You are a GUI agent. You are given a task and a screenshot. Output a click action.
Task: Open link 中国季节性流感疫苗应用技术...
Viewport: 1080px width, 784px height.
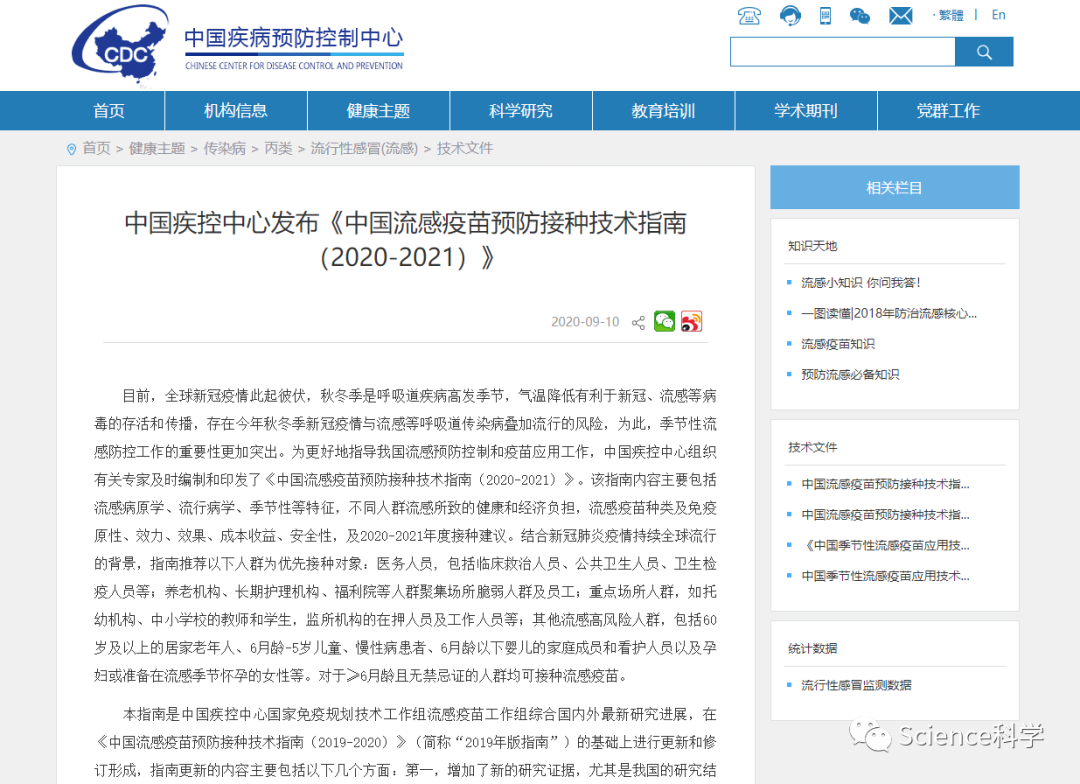(x=886, y=575)
